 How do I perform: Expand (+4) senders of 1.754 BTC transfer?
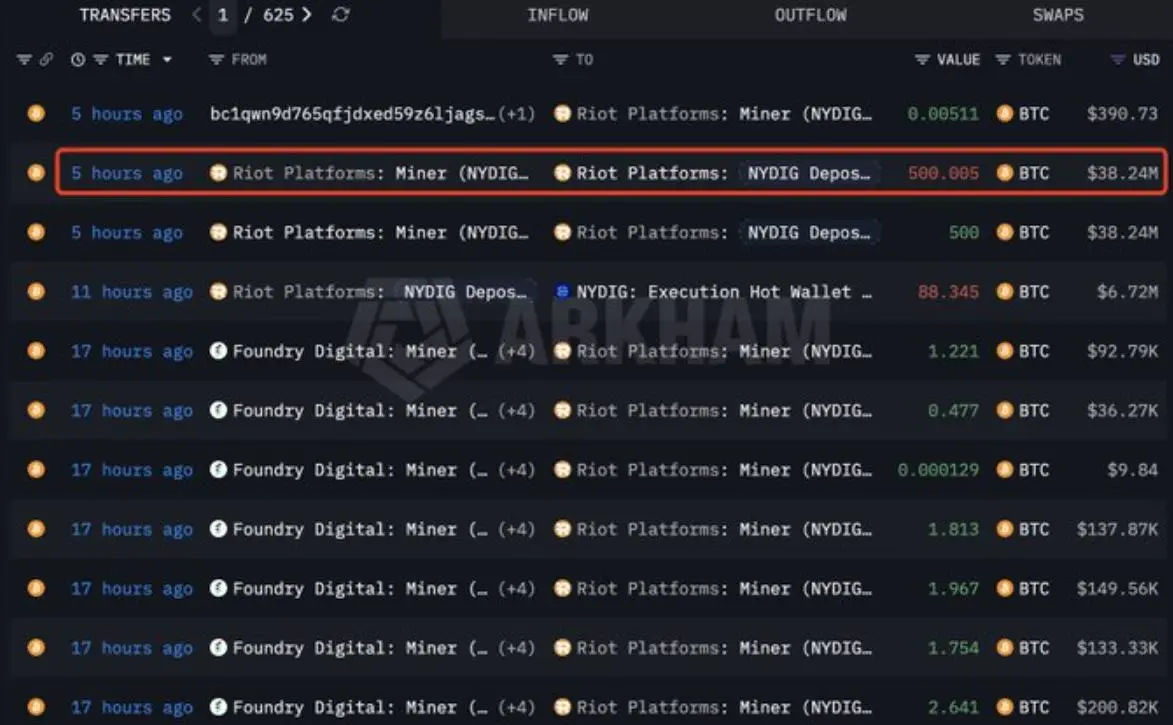click(x=517, y=648)
